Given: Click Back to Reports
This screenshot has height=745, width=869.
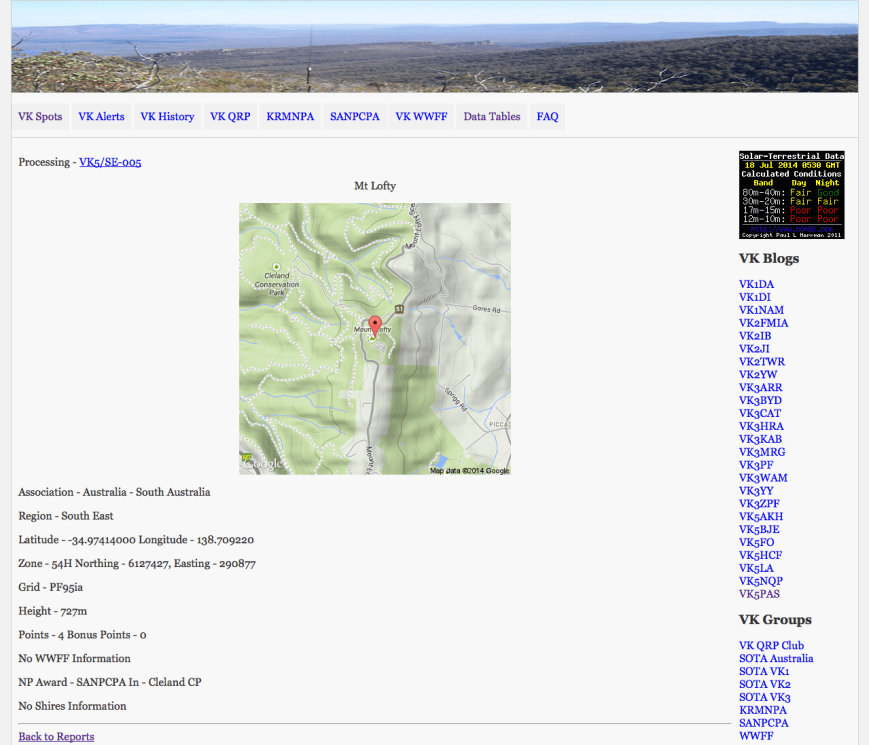Looking at the screenshot, I should pos(56,736).
